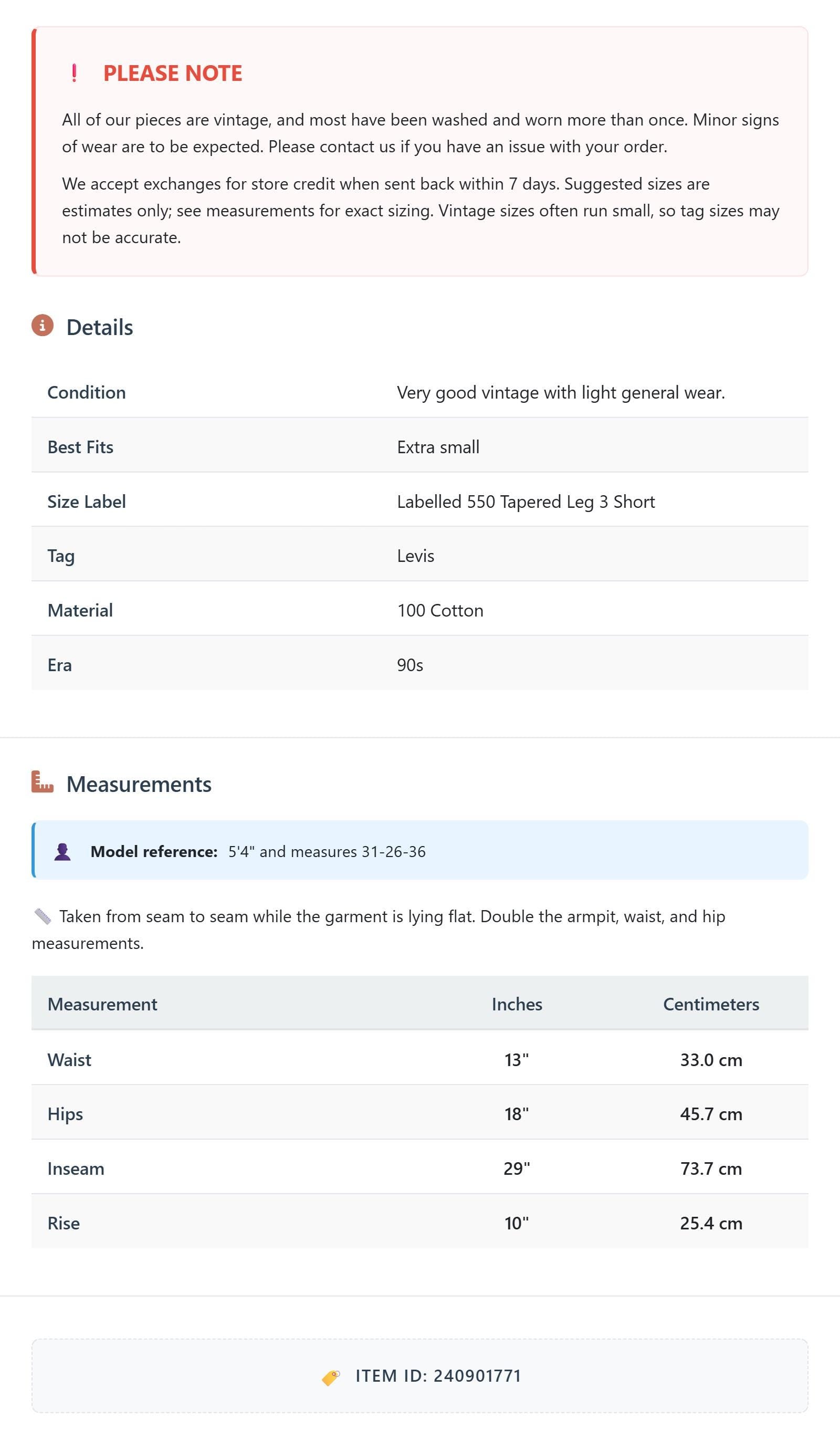Click the Centimeters column header
This screenshot has height=1440, width=840.
click(711, 1005)
